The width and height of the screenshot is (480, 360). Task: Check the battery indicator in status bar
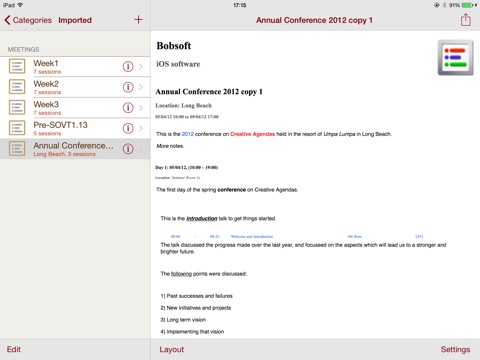pos(468,5)
